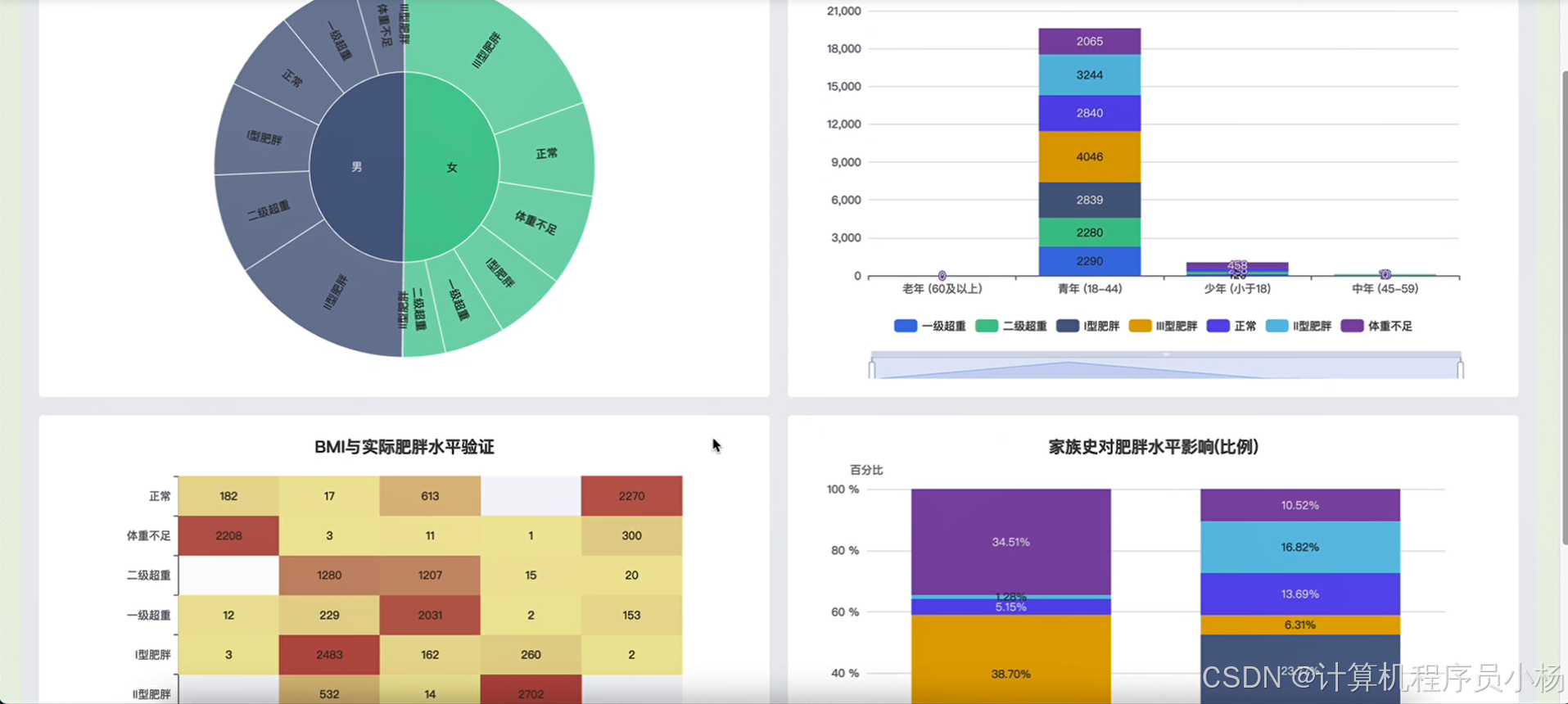Viewport: 1568px width, 704px height.
Task: Click the male 一级超重 sunburst segment
Action: pyautogui.click(x=338, y=43)
